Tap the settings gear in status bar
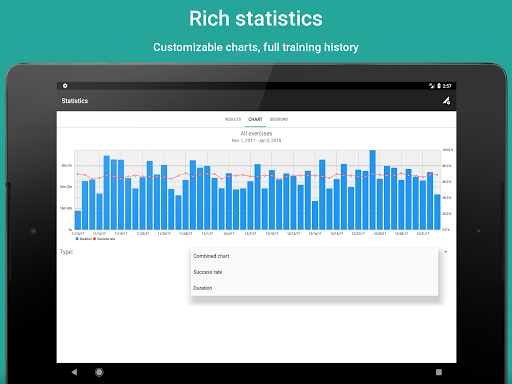Viewport: 512px width, 384px height. point(65,86)
